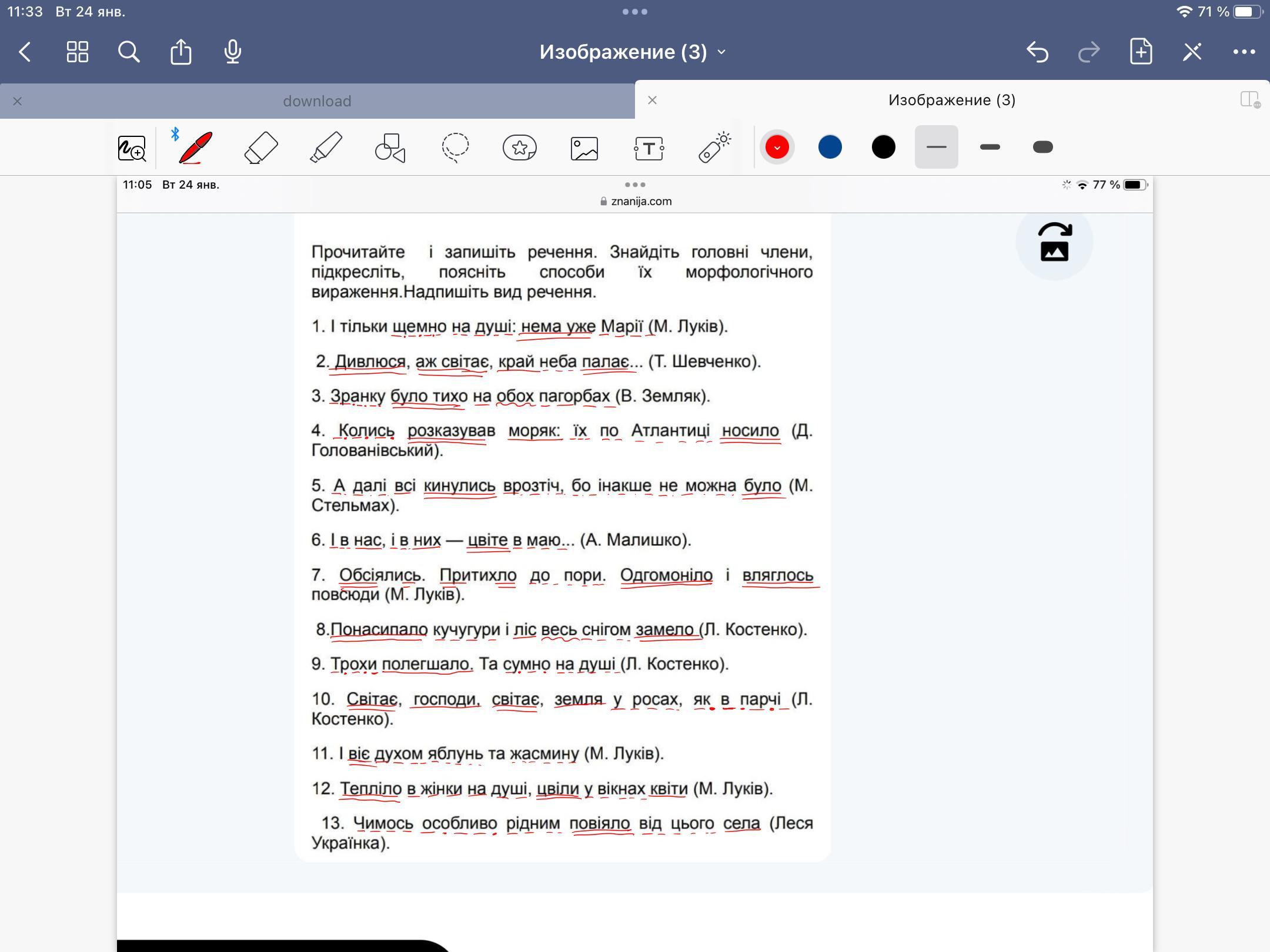Open the three-dots more options menu
The width and height of the screenshot is (1270, 952).
pyautogui.click(x=1244, y=52)
